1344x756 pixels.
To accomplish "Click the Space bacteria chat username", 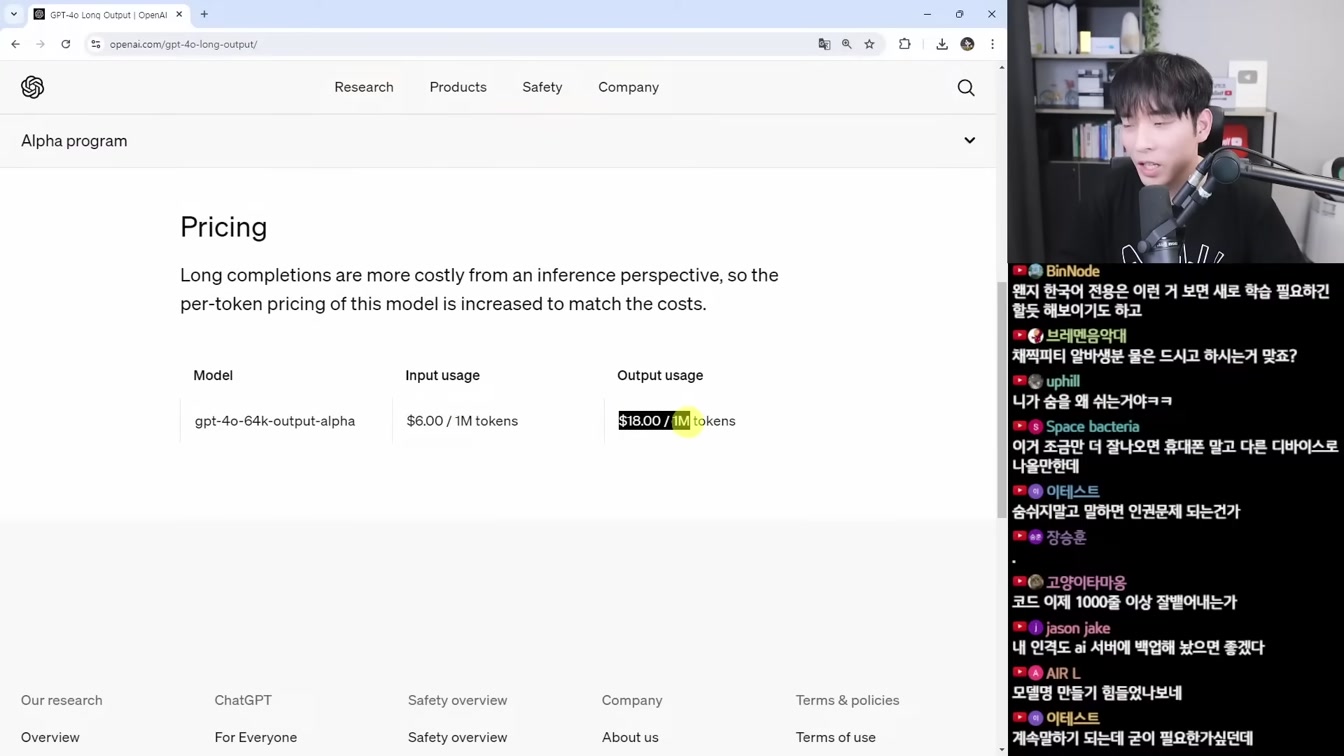I will click(x=1092, y=427).
